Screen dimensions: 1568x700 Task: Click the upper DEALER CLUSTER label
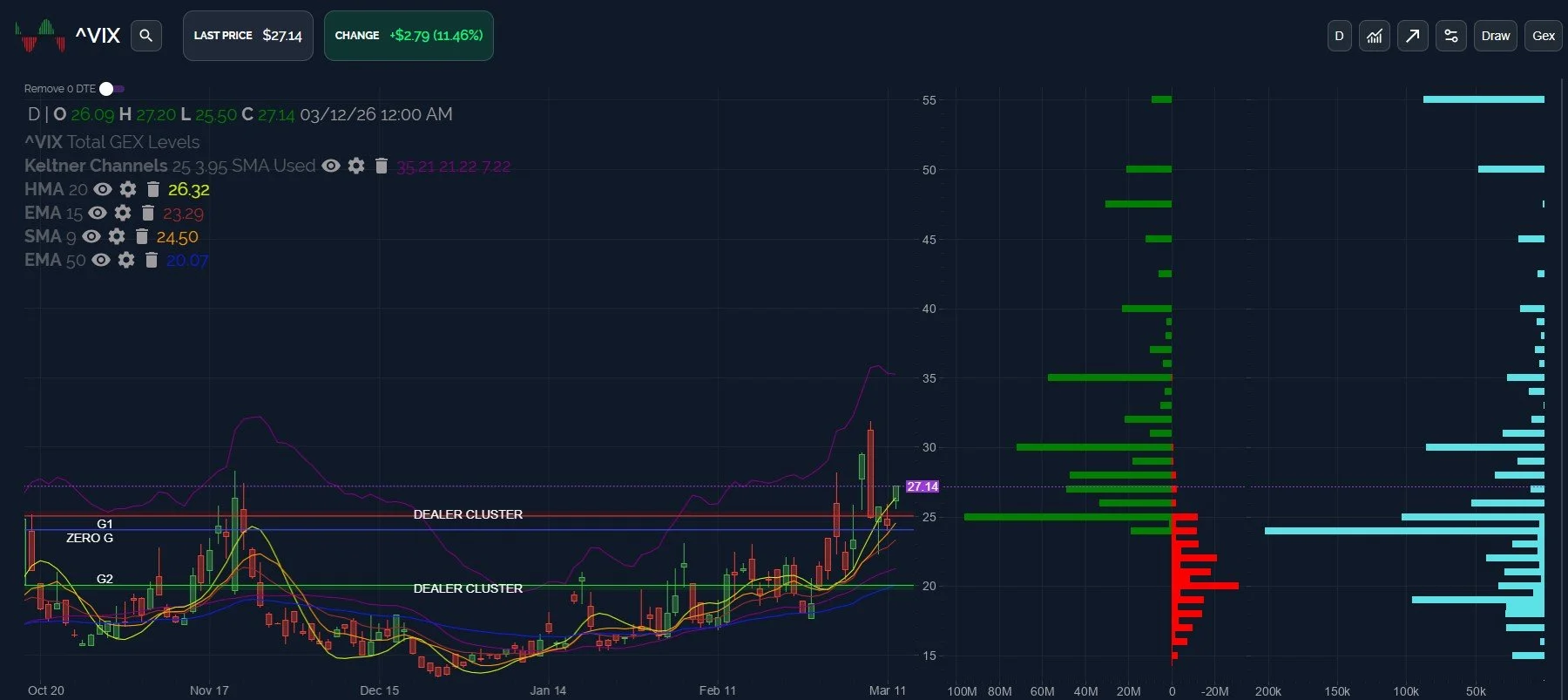click(x=468, y=514)
